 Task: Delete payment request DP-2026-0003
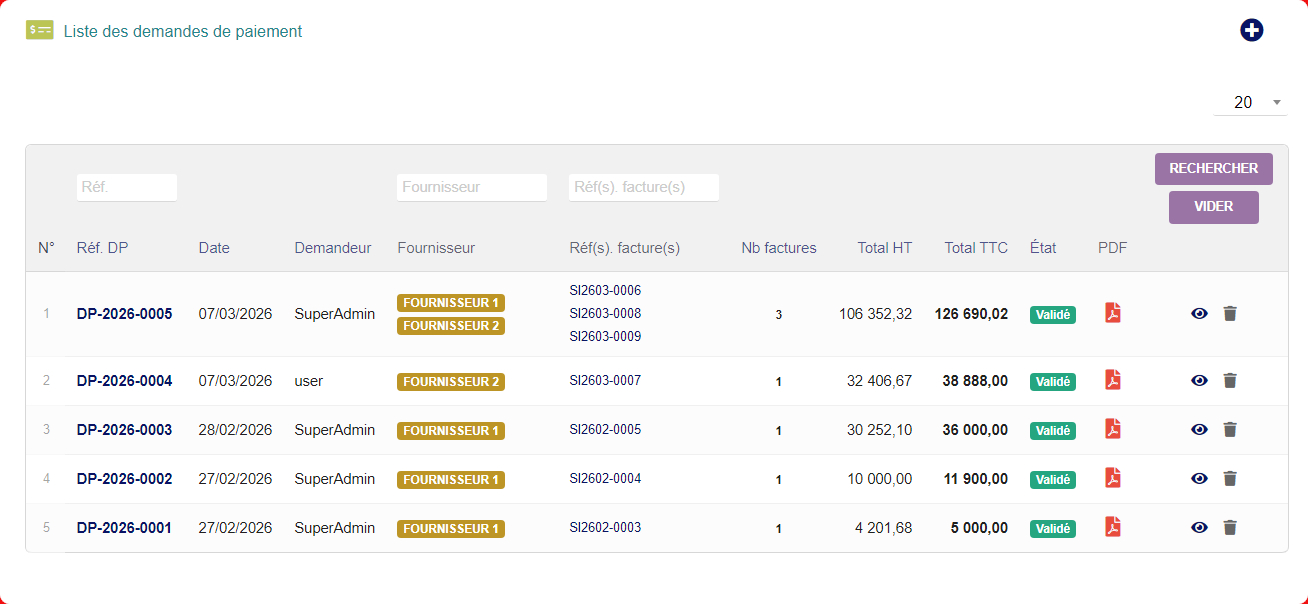(1230, 430)
